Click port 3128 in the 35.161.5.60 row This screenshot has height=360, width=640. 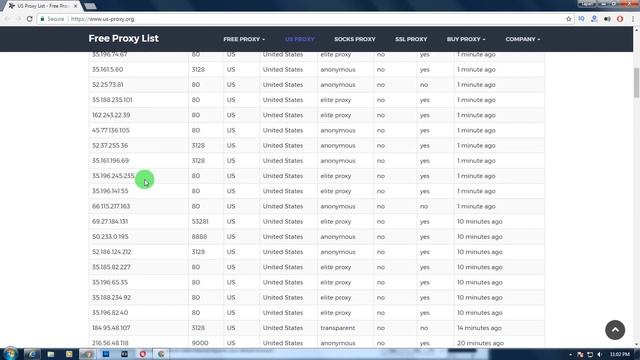click(x=198, y=69)
